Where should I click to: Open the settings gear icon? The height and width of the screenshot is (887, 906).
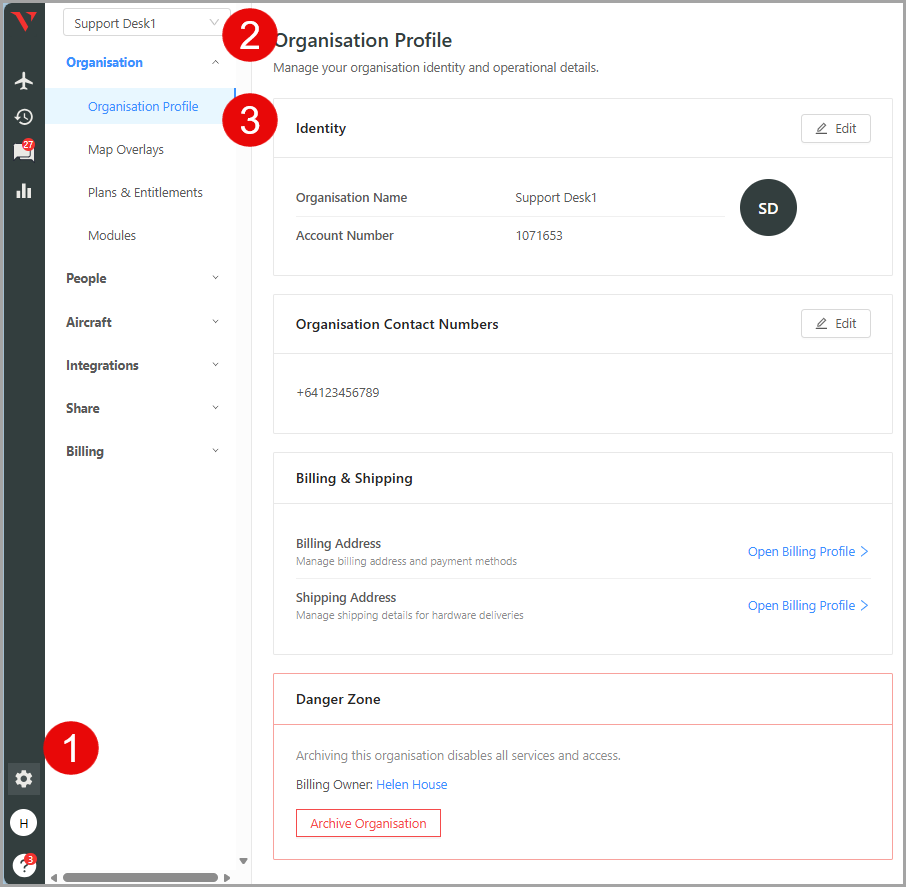(24, 779)
